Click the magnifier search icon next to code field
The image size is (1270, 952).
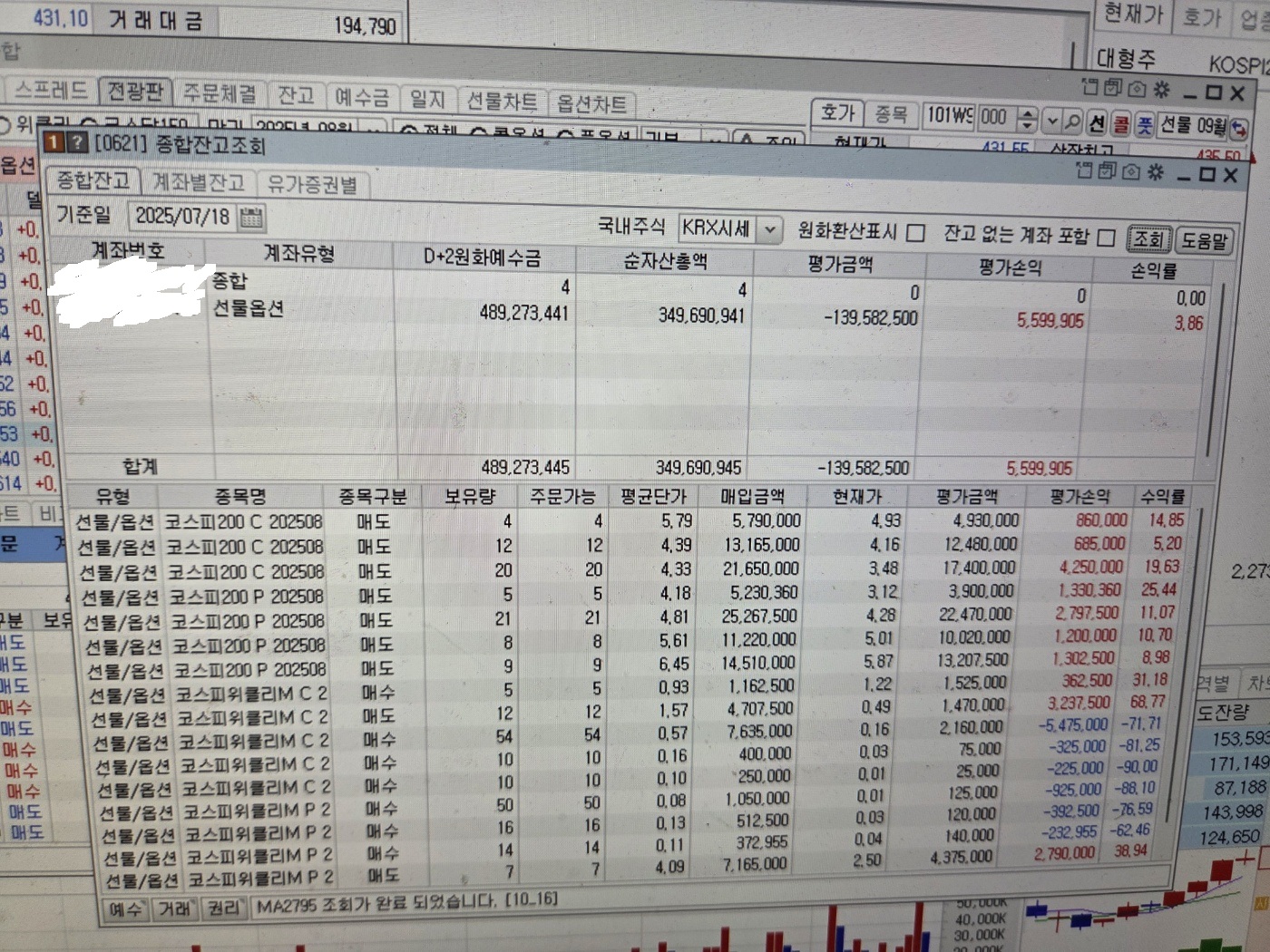[1073, 121]
